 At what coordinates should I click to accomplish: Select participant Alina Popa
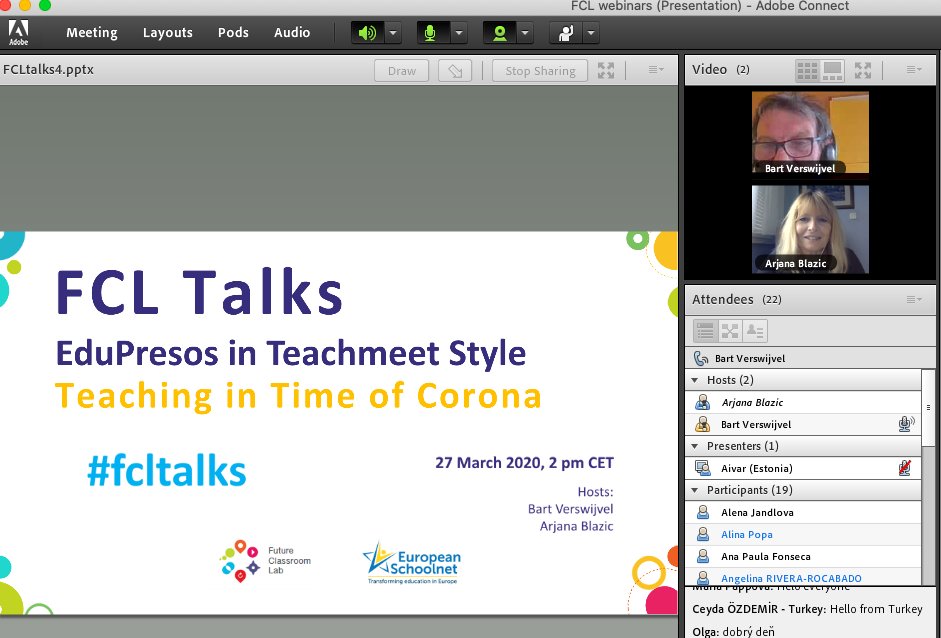803,534
